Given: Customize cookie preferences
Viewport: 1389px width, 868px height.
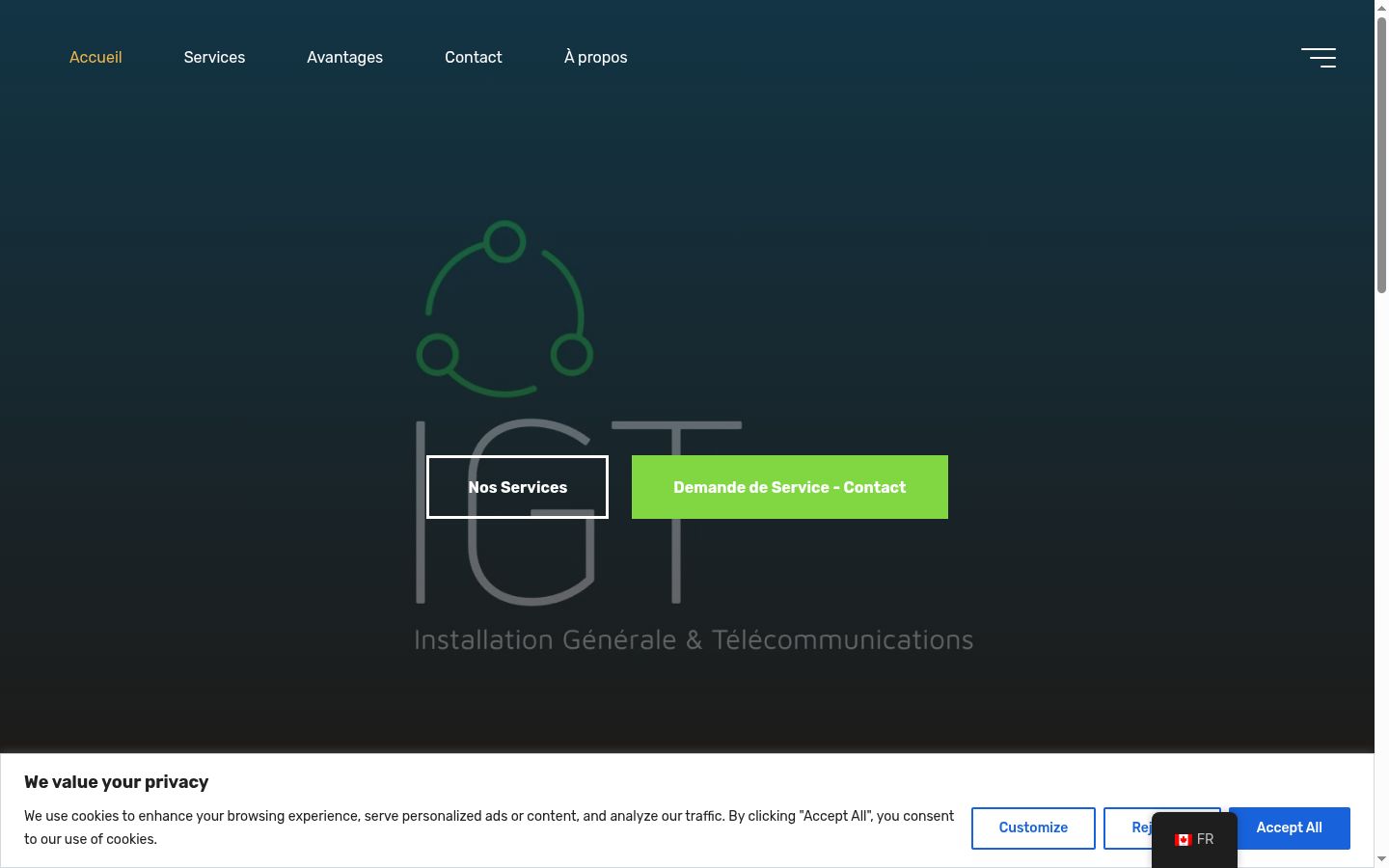Looking at the screenshot, I should click(1033, 828).
